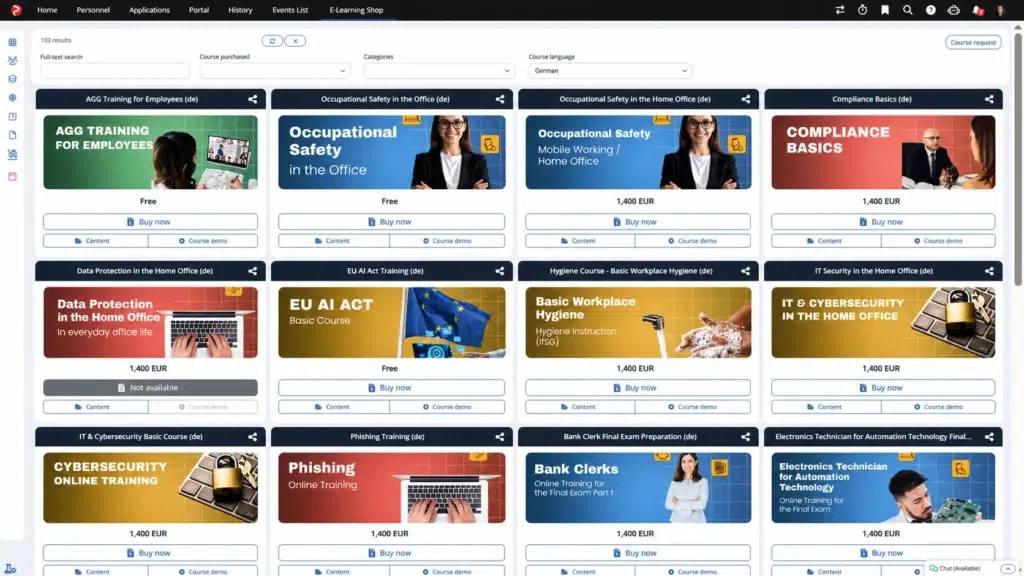The height and width of the screenshot is (576, 1024).
Task: Go to the Home menu
Action: pos(47,10)
